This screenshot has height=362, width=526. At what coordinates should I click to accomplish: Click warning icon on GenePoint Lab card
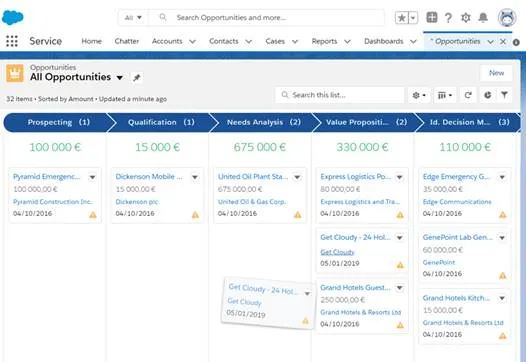[503, 275]
